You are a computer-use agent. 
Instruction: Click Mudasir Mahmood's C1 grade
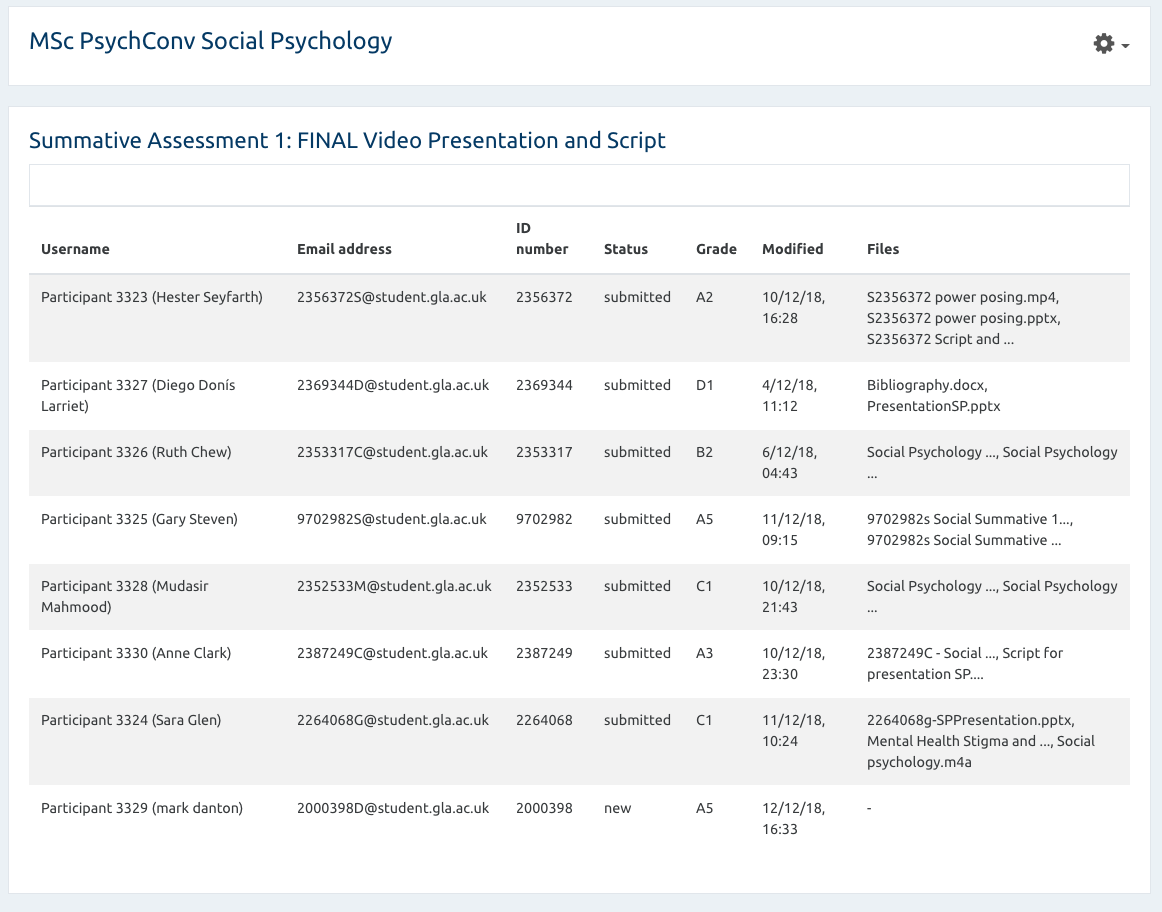tap(704, 586)
